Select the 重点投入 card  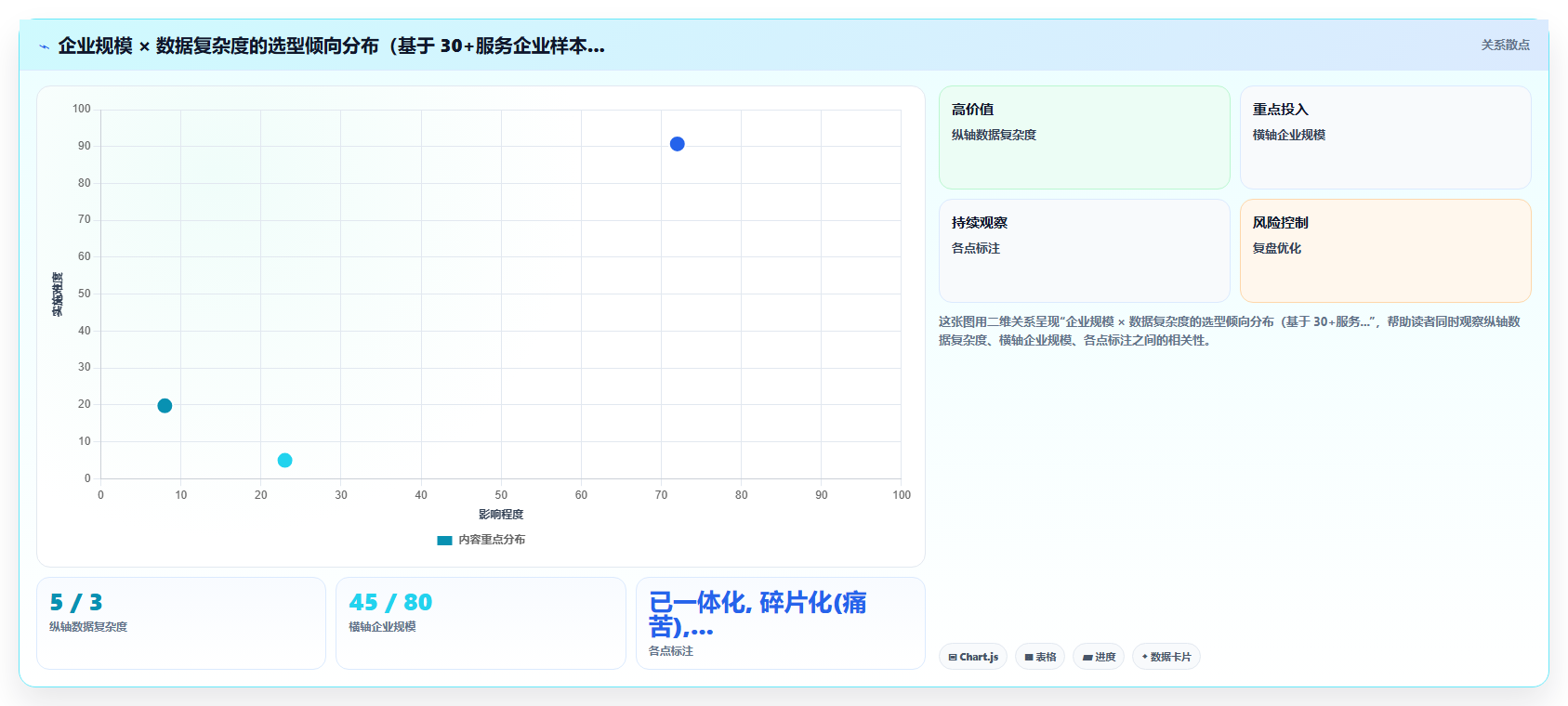[1385, 137]
